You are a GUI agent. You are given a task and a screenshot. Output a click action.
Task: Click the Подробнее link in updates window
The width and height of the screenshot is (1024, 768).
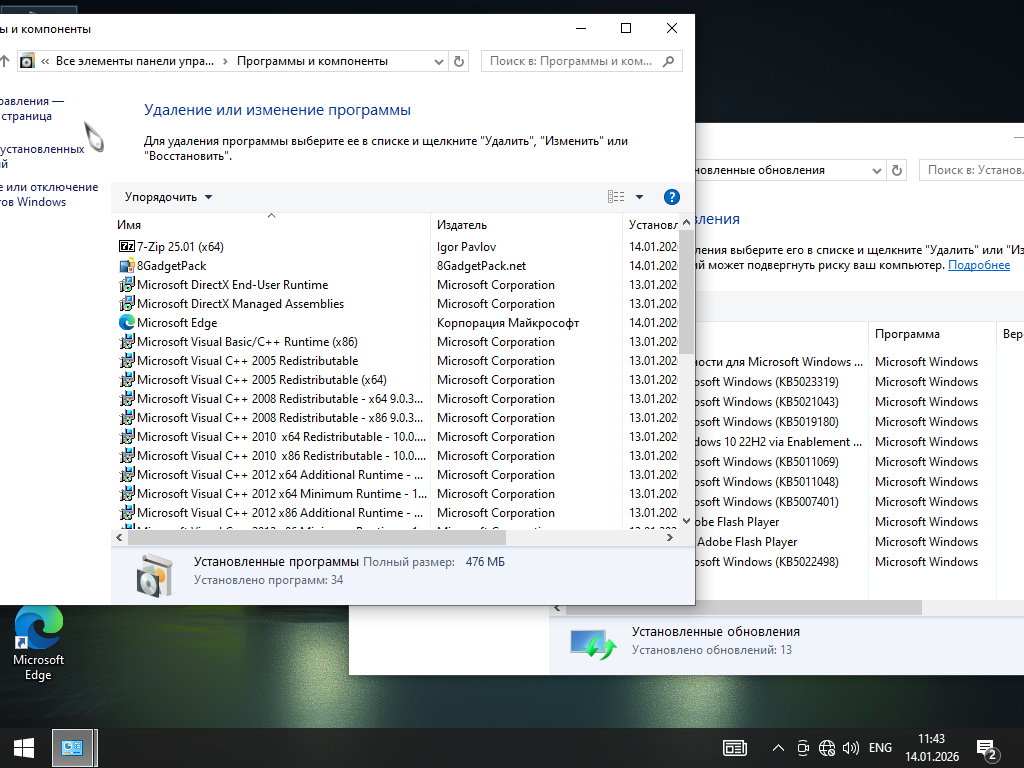coord(979,265)
